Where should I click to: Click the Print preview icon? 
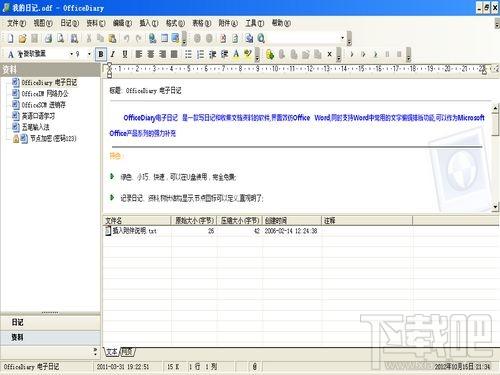pos(61,39)
